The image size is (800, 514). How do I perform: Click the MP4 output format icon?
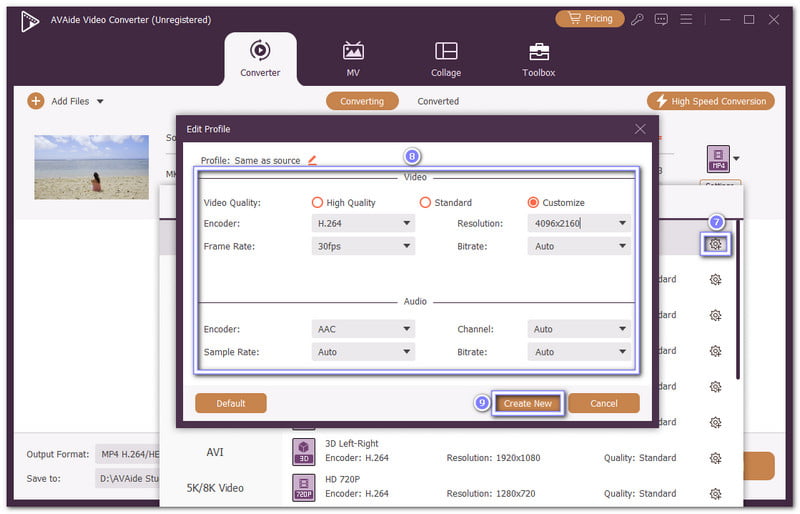coord(718,159)
